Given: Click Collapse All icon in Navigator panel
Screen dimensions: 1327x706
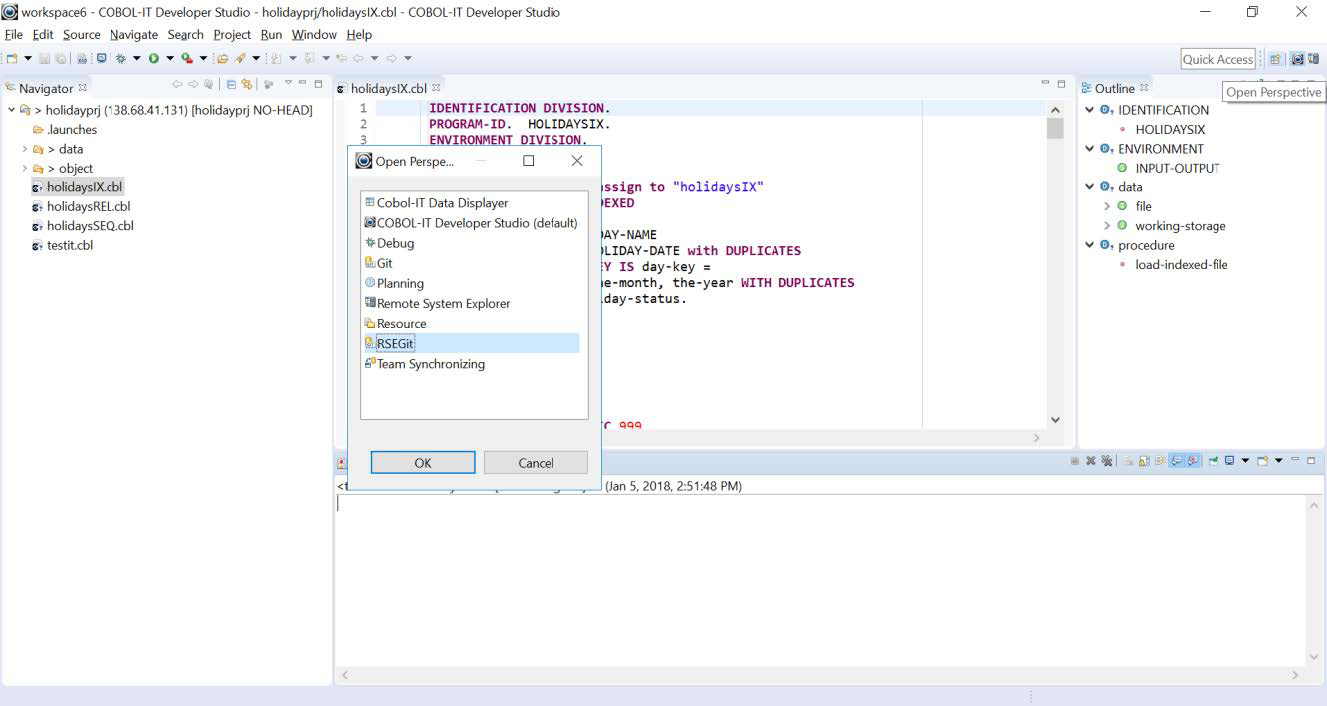Looking at the screenshot, I should click(231, 86).
